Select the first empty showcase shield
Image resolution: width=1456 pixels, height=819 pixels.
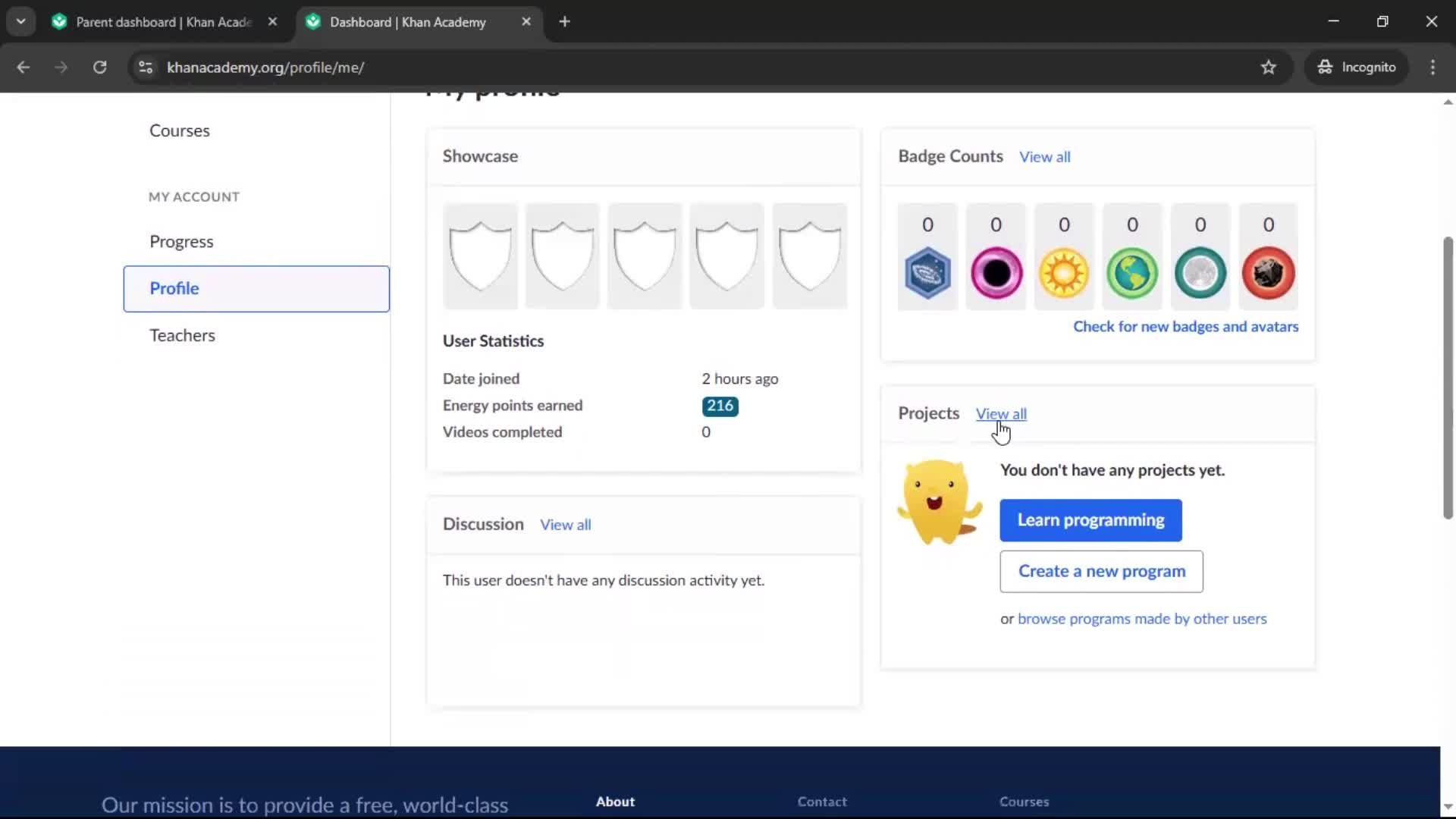tap(481, 256)
